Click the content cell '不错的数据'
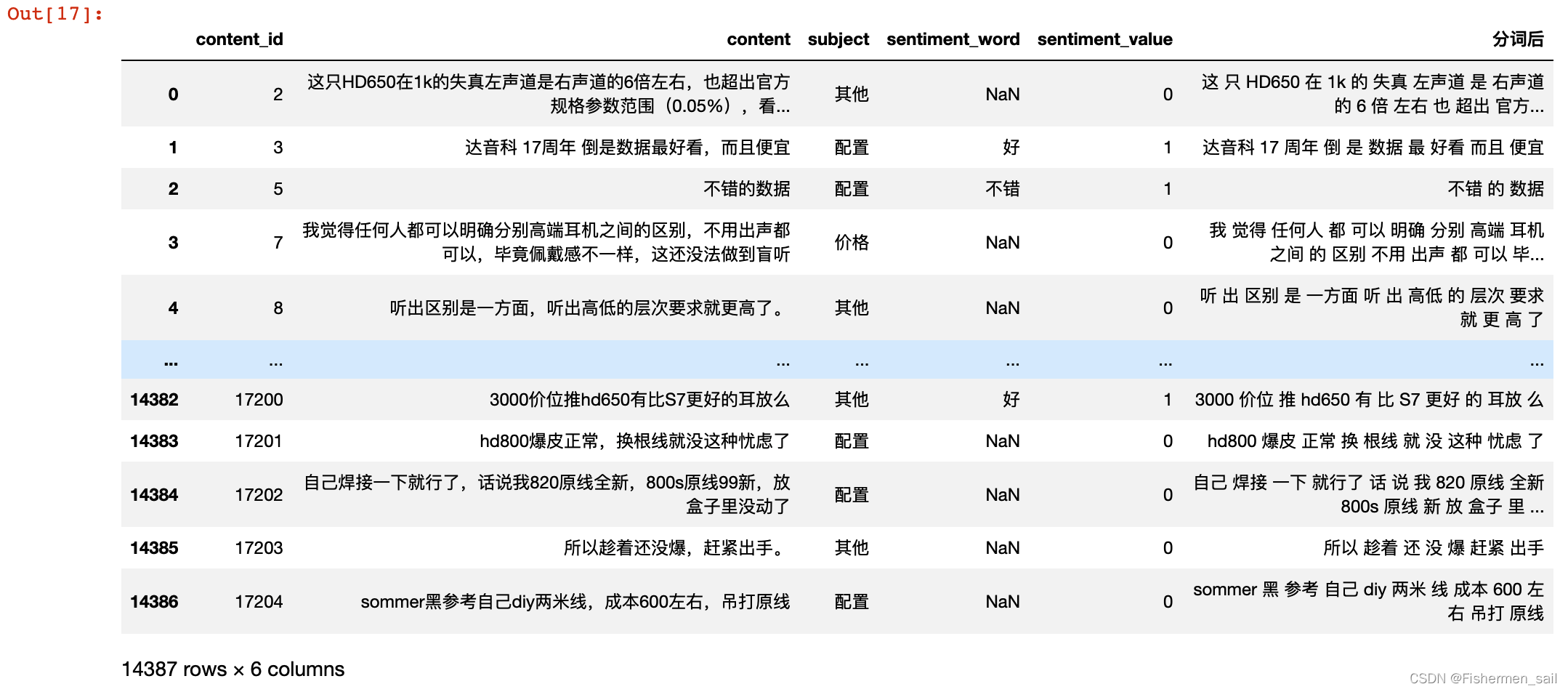This screenshot has height=692, width=1568. tap(746, 189)
